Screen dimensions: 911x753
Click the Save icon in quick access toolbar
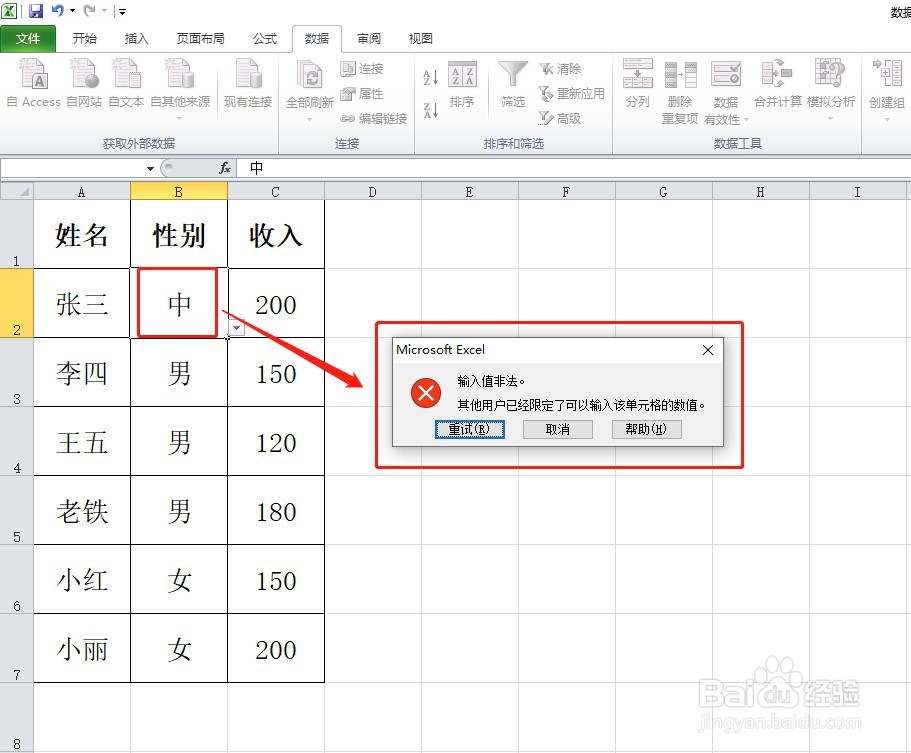click(37, 10)
